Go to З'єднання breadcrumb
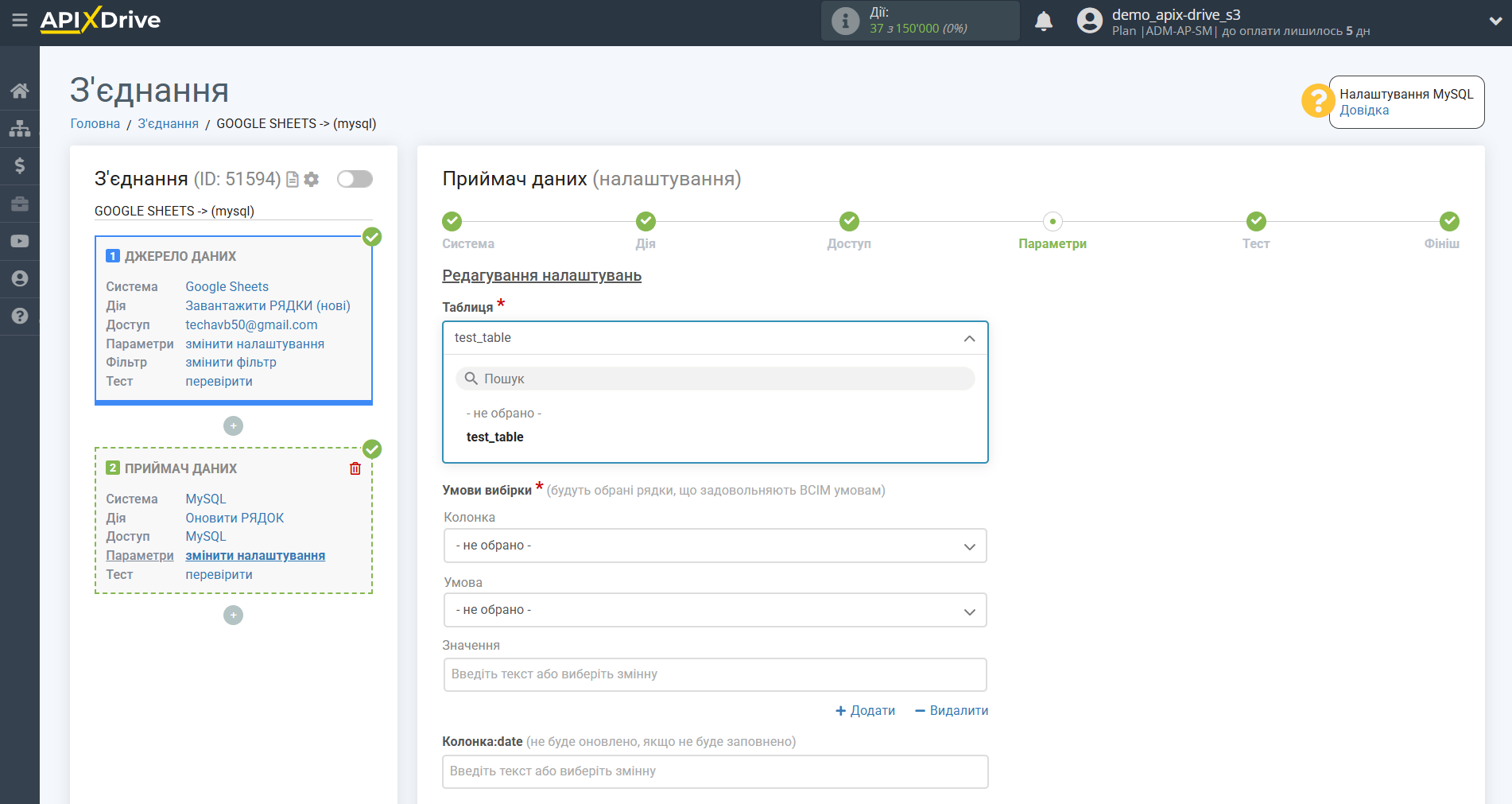The image size is (1512, 804). point(169,124)
